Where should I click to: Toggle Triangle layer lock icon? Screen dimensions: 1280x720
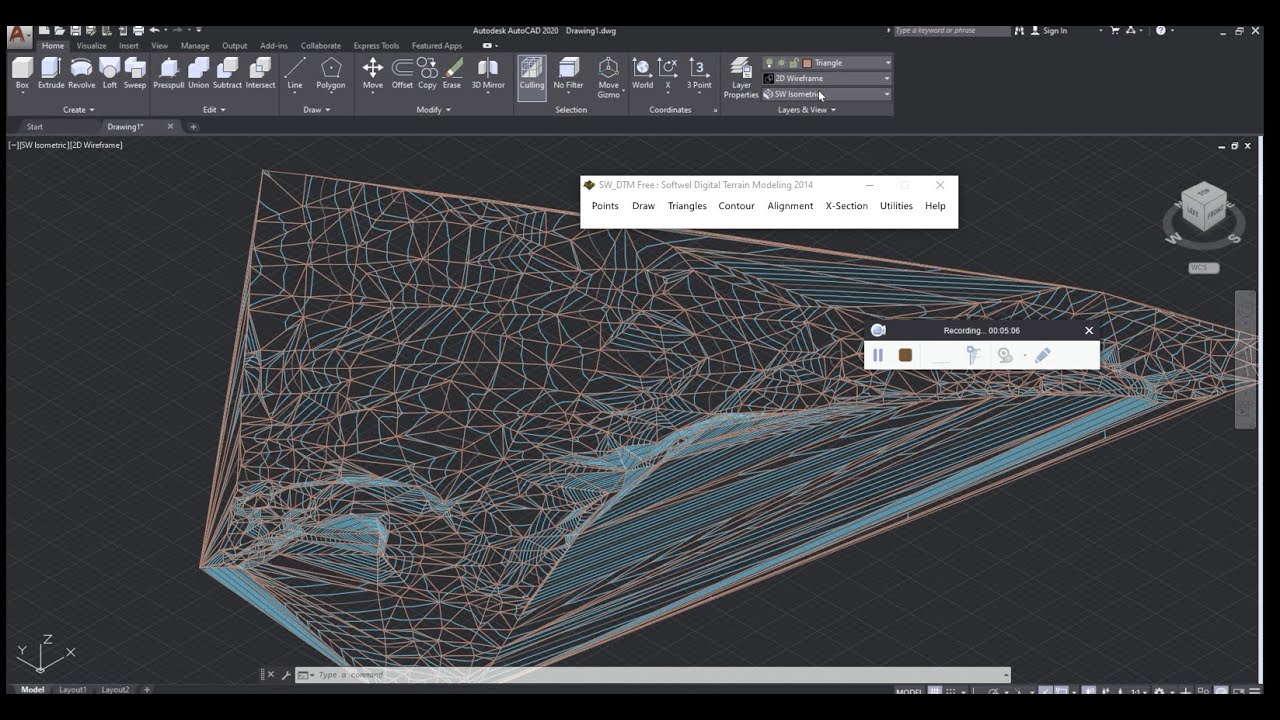tap(793, 63)
